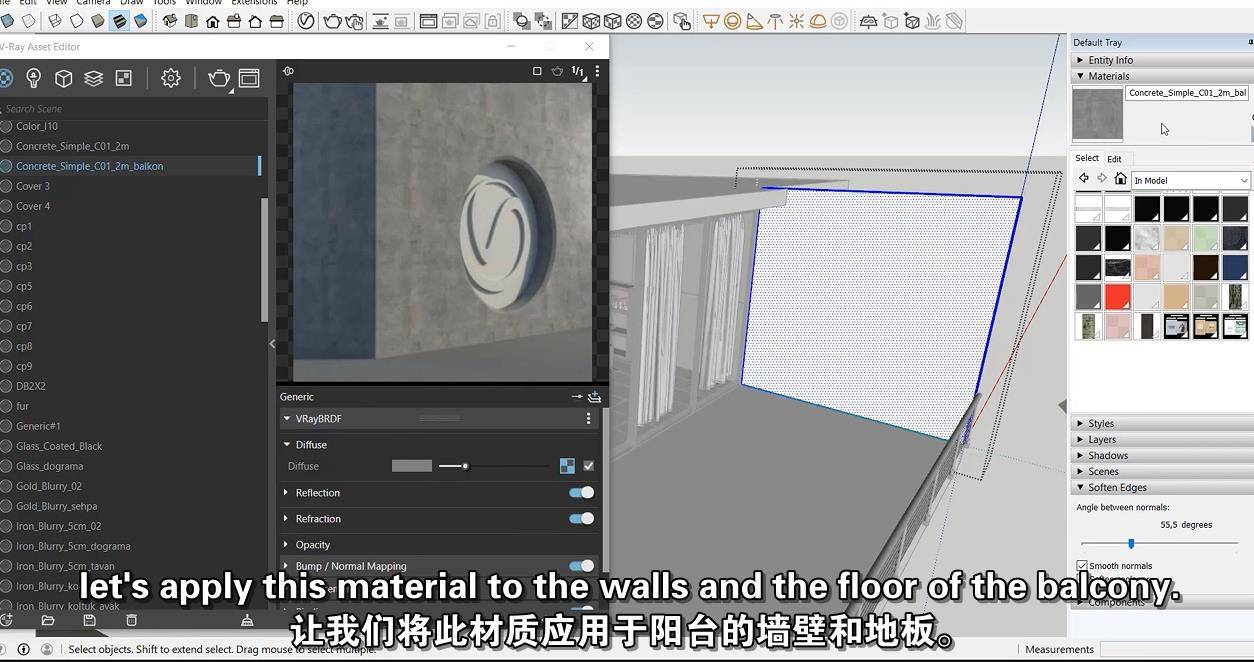
Task: Open the V-Ray Lights category lightbulb icon
Action: [33, 78]
